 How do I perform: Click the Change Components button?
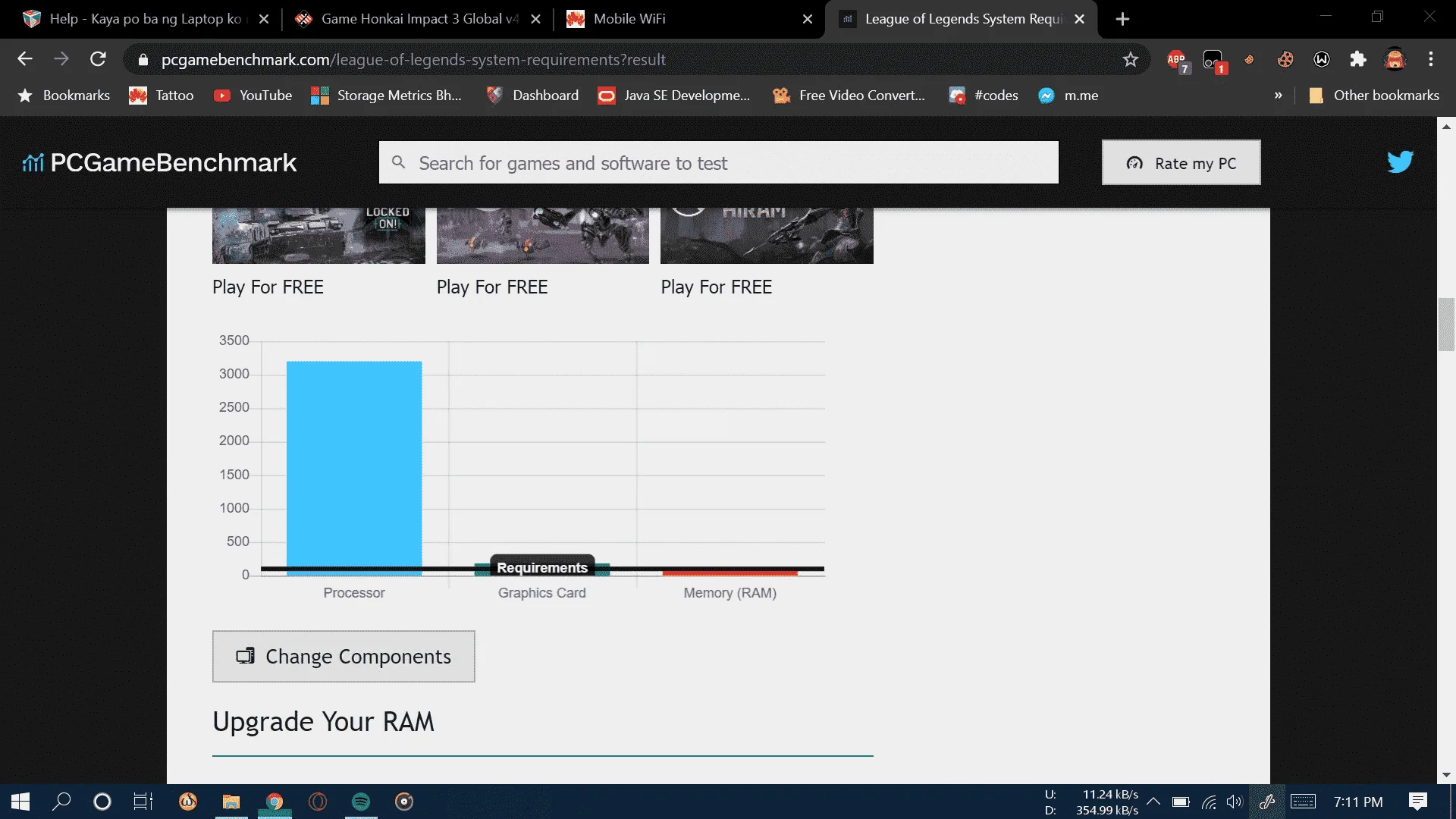click(x=344, y=657)
